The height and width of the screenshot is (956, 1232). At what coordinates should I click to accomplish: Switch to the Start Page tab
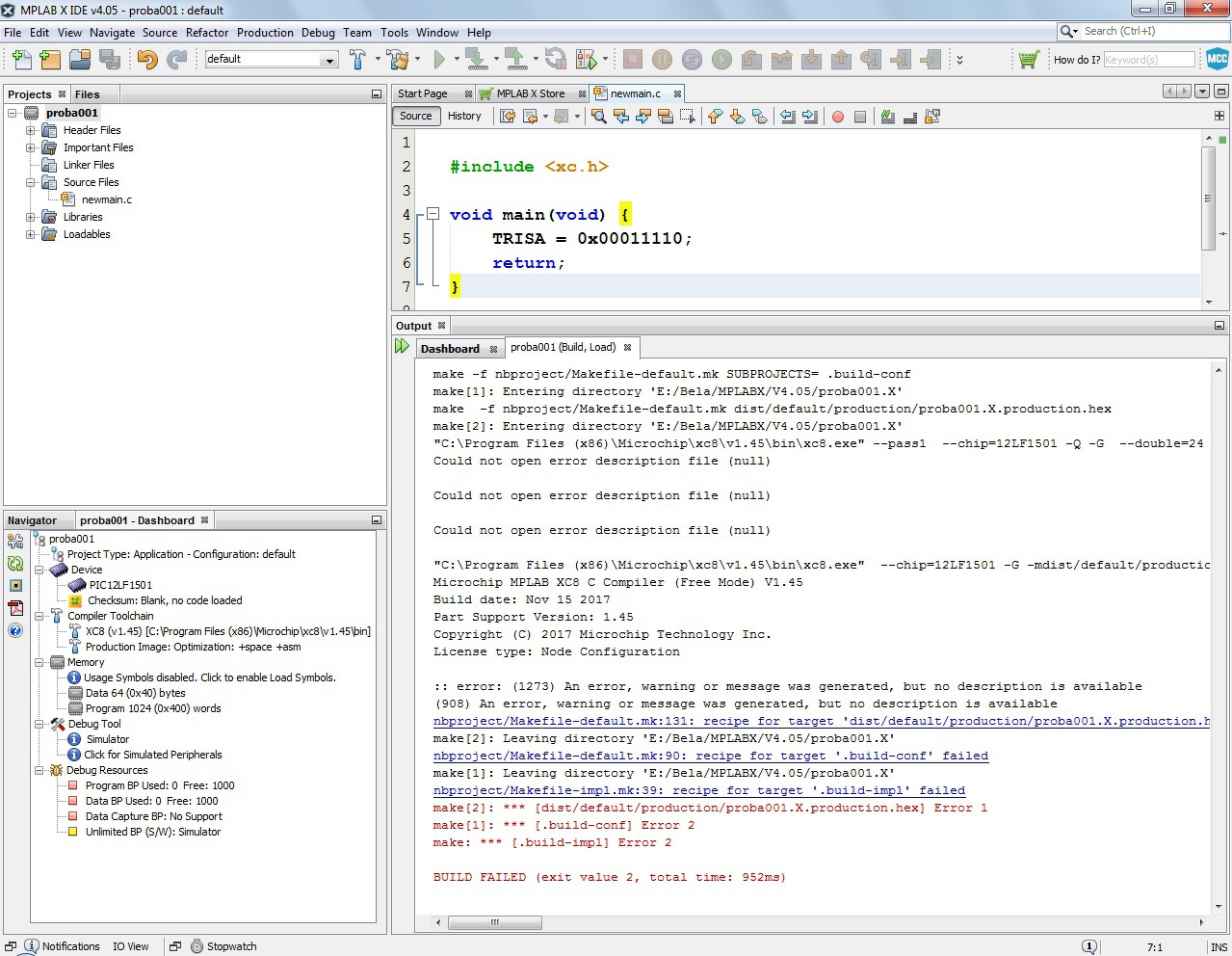(x=422, y=93)
